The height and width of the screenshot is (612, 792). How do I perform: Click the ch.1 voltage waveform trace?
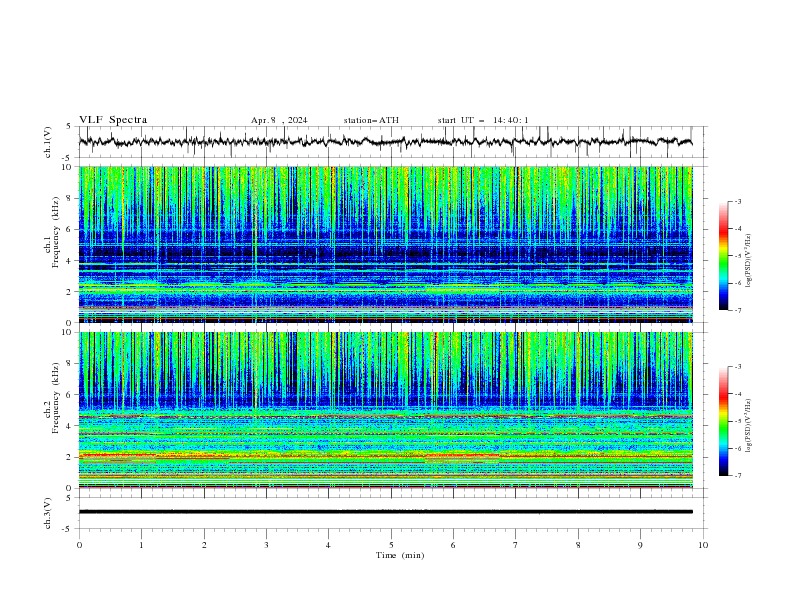385,142
